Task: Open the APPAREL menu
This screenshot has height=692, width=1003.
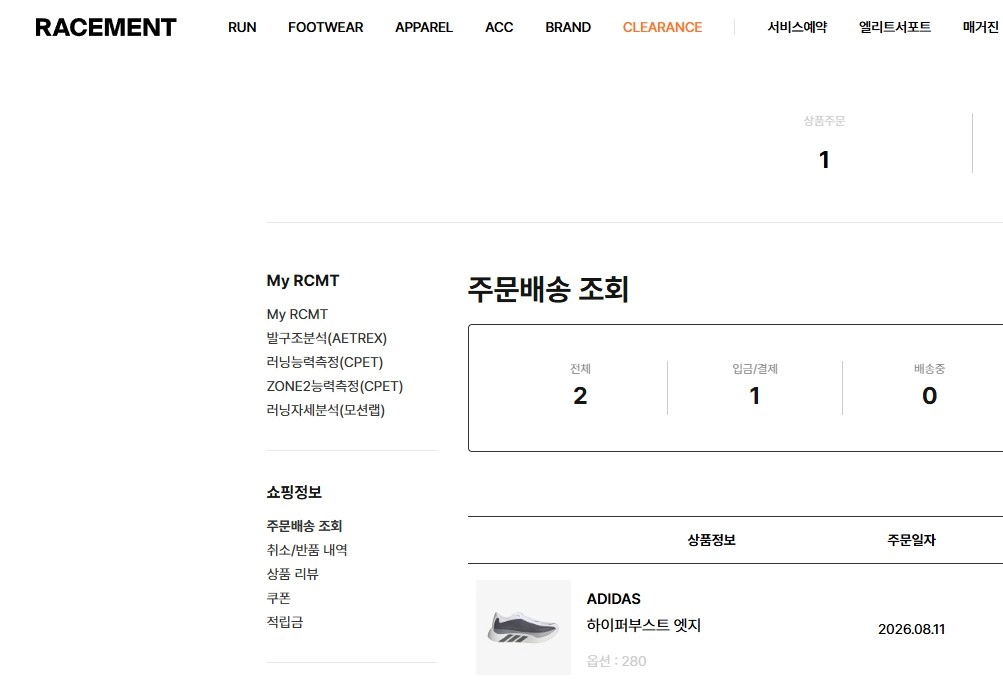Action: (x=423, y=28)
